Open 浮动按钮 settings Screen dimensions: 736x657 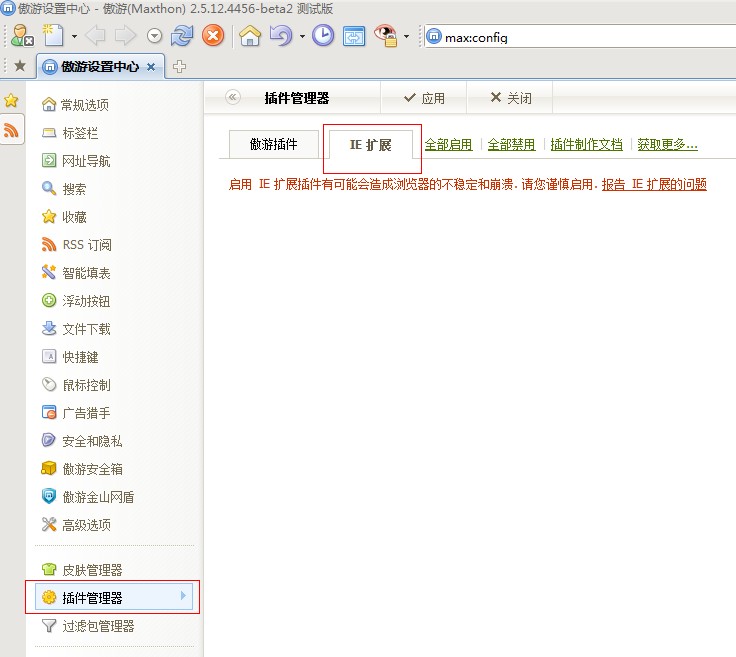[76, 301]
